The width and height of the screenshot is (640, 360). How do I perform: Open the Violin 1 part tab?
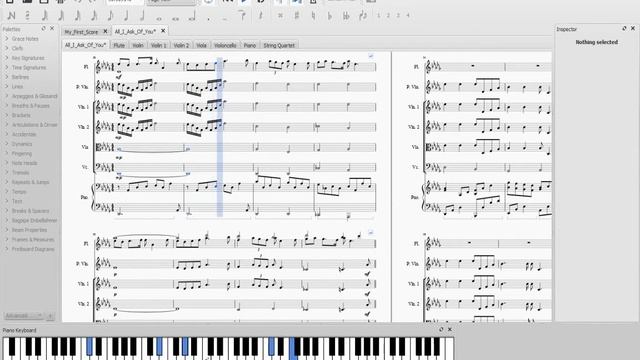coord(159,45)
